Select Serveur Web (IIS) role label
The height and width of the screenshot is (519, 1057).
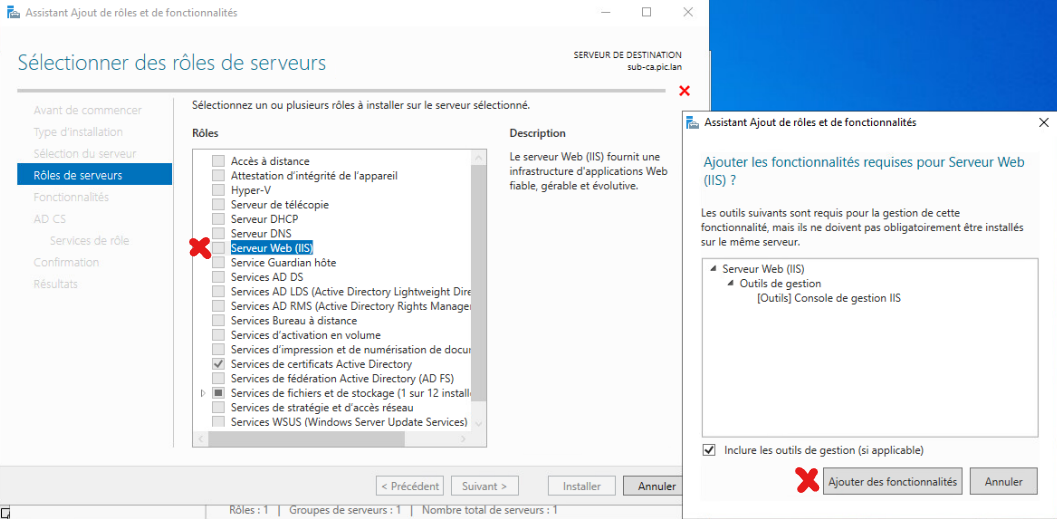point(272,248)
